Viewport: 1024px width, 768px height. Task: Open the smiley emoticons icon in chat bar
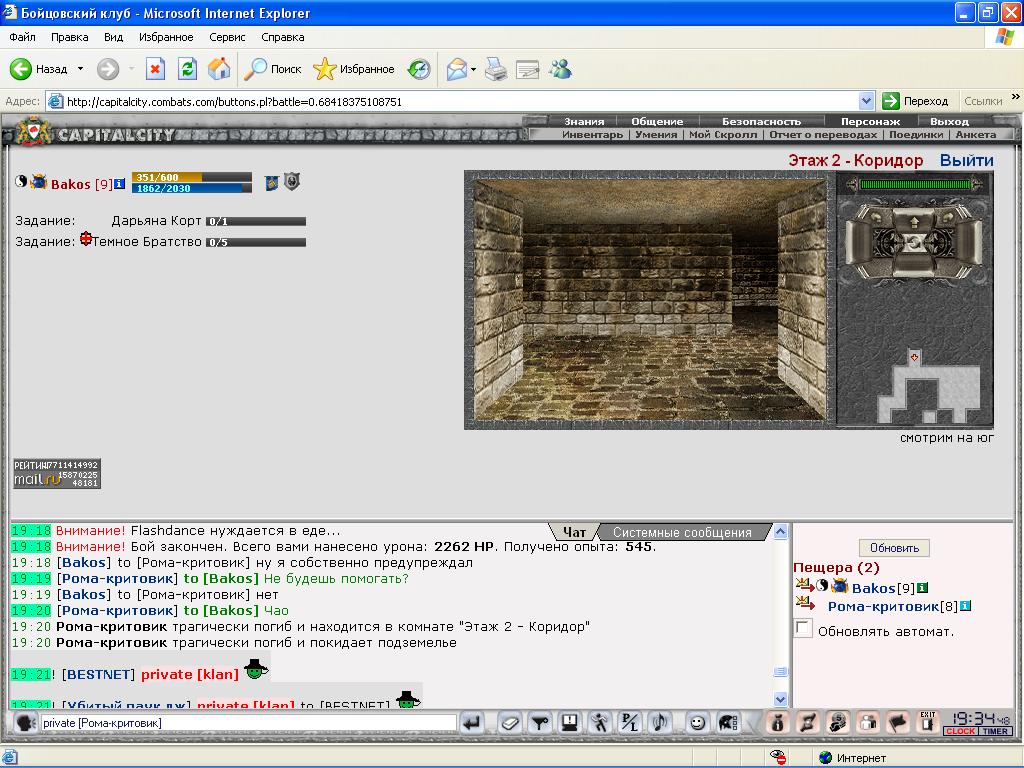click(697, 723)
